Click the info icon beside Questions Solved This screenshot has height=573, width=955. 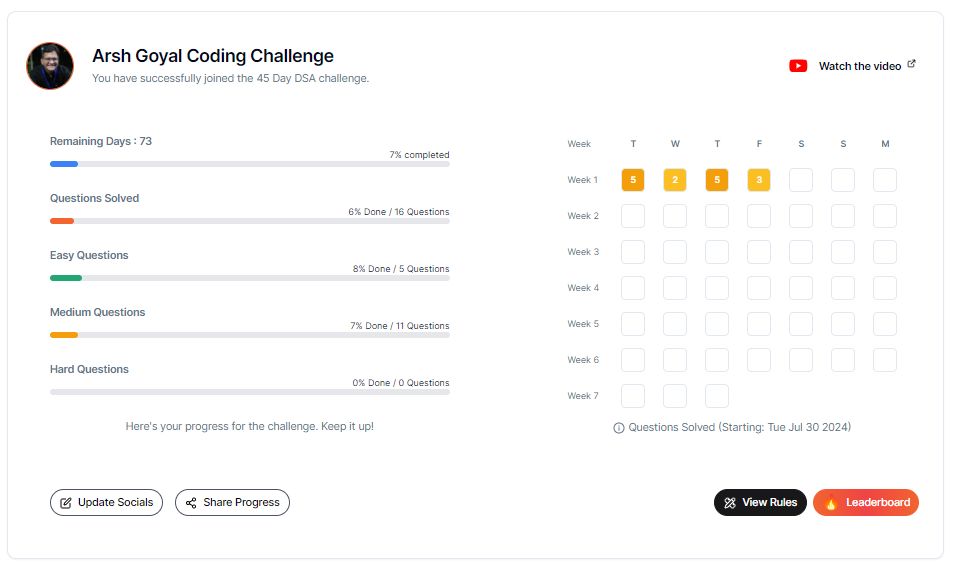click(x=619, y=428)
